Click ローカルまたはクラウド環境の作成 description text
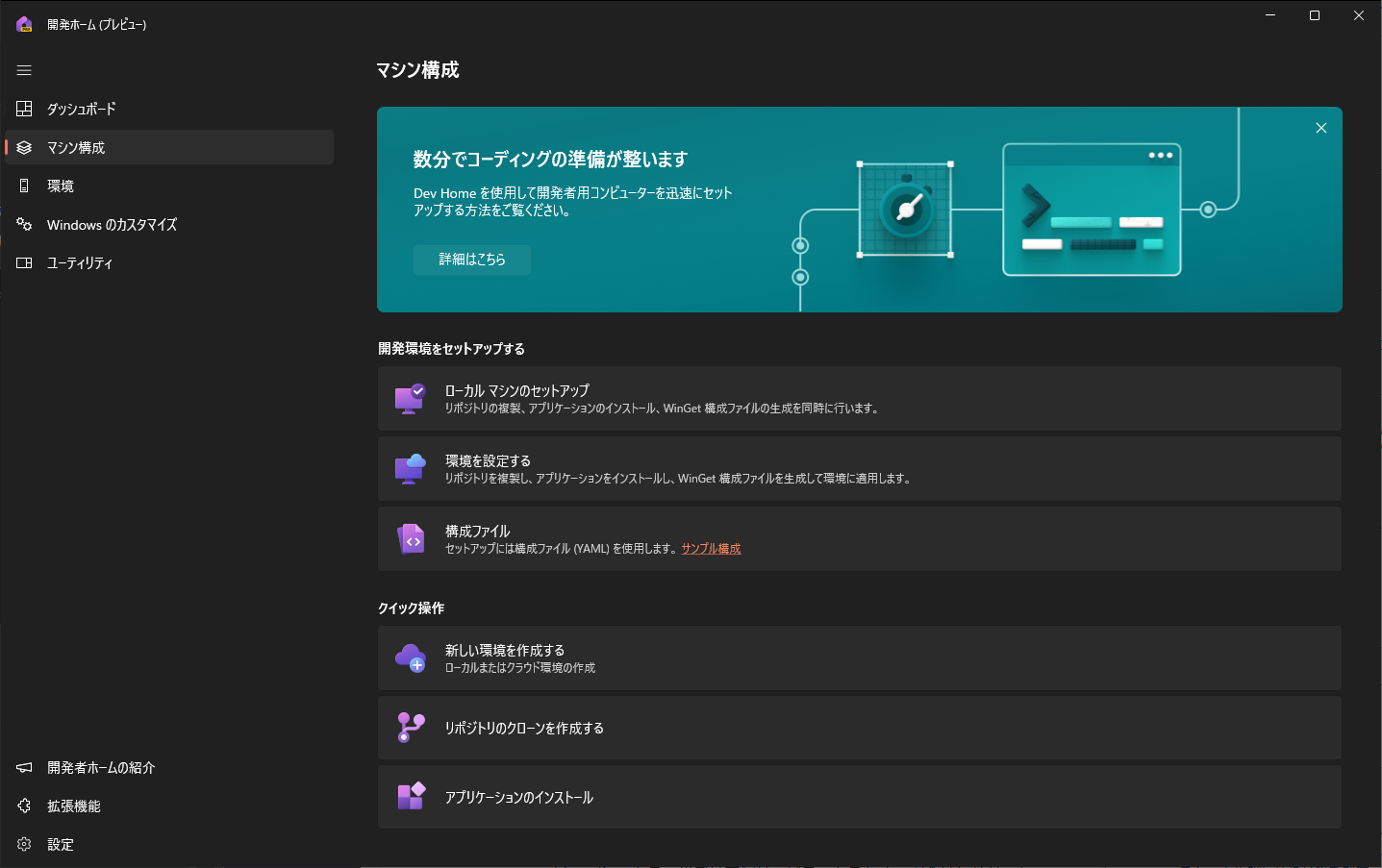This screenshot has height=868, width=1382. click(x=520, y=668)
